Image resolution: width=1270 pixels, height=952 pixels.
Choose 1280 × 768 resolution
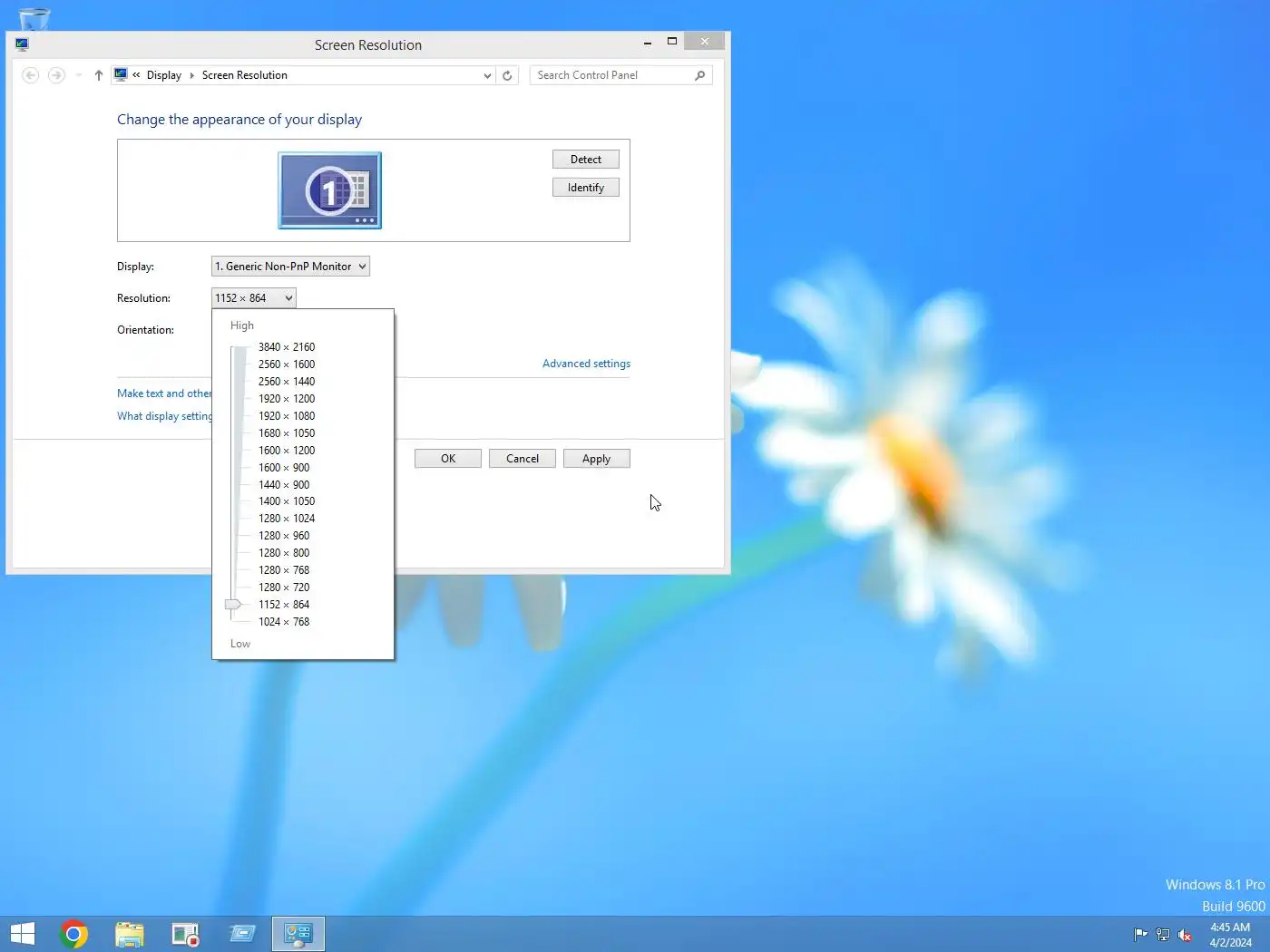coord(284,570)
